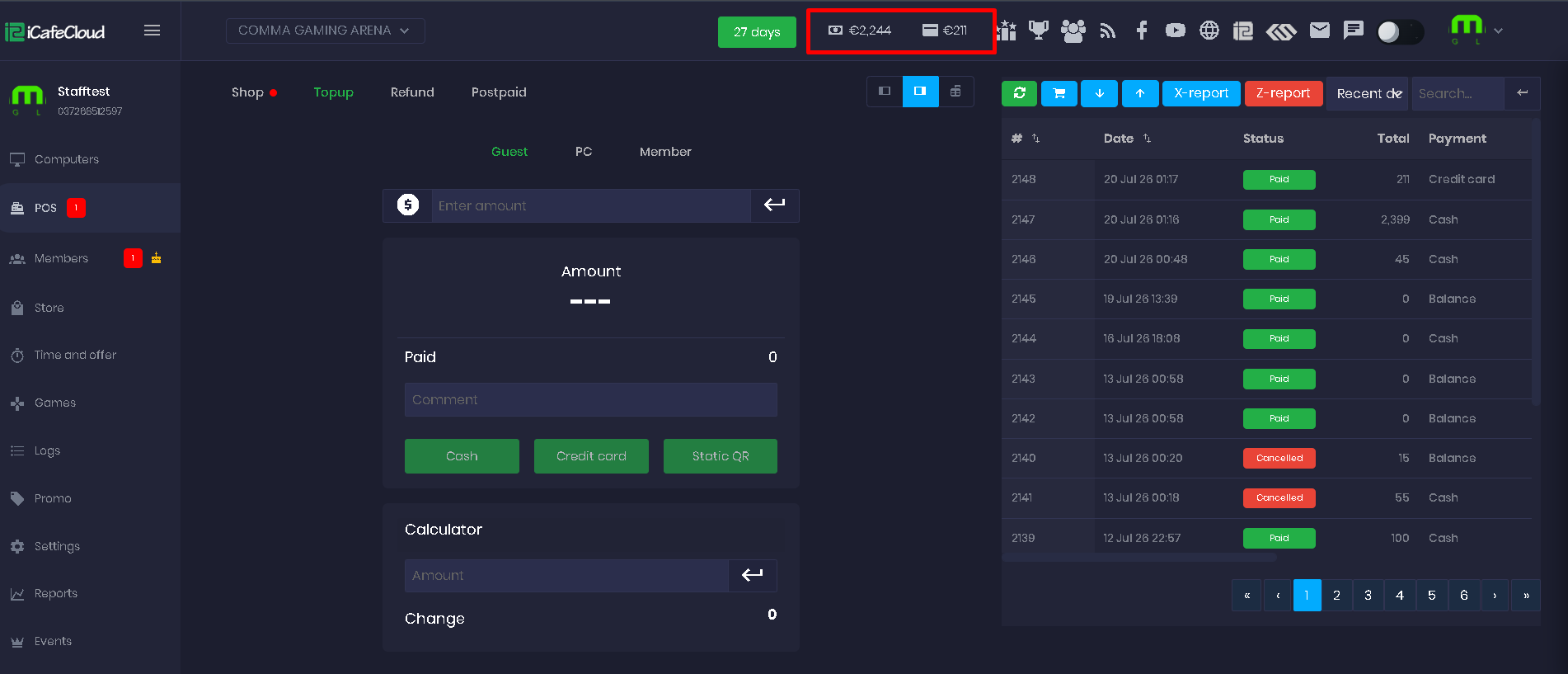
Task: Open the COMMA GAMING ARENA dropdown
Action: click(x=326, y=31)
